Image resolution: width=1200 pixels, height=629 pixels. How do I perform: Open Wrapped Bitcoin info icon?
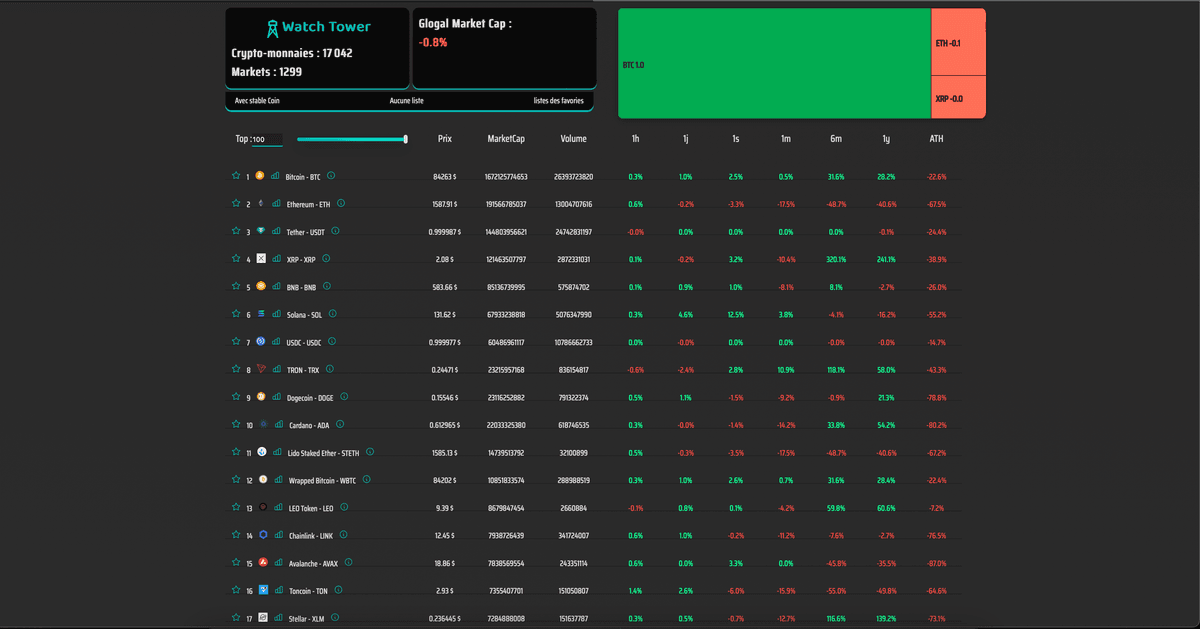366,480
